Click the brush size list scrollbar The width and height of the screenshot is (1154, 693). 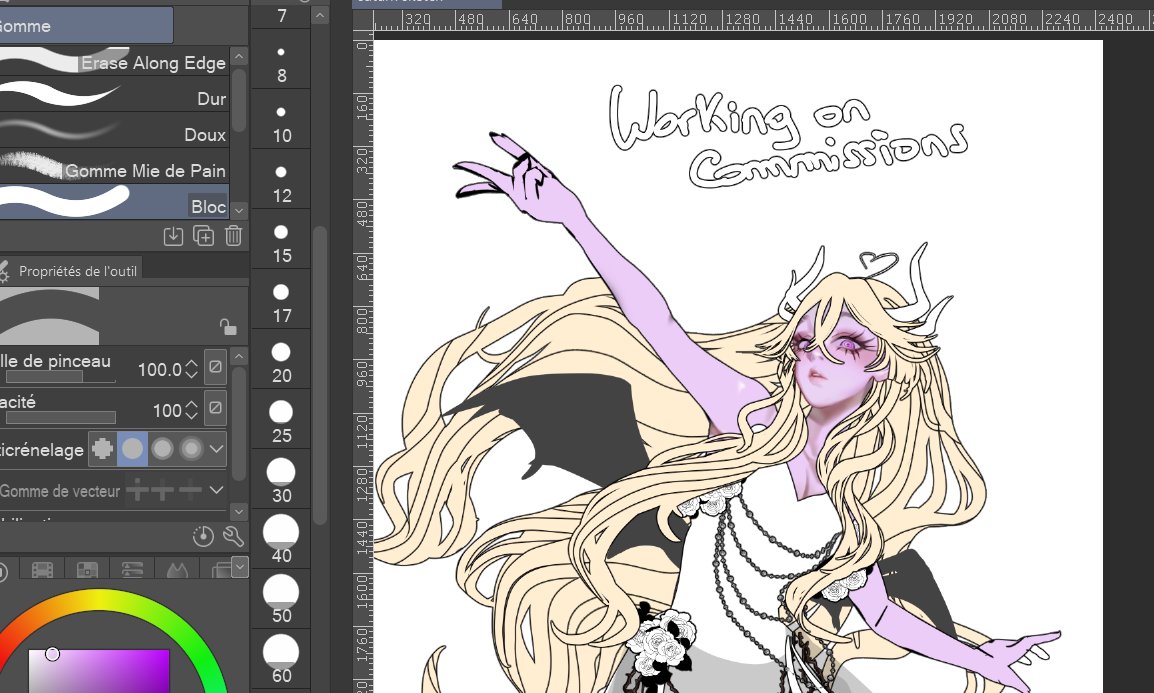(319, 375)
